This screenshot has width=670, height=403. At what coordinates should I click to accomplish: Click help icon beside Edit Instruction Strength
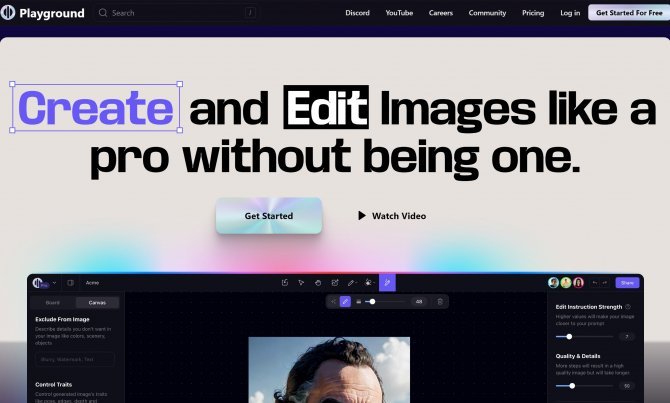point(628,307)
